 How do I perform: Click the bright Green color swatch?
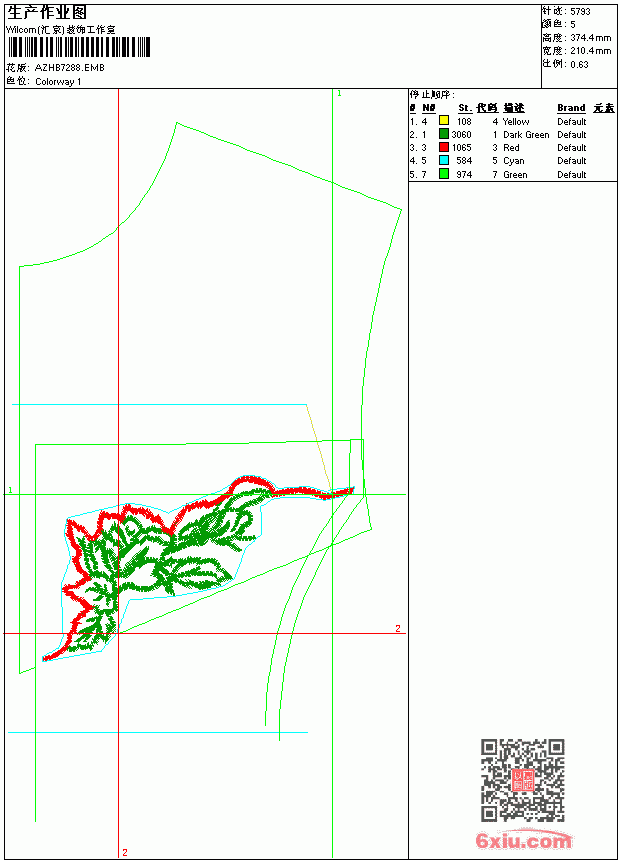click(x=444, y=174)
